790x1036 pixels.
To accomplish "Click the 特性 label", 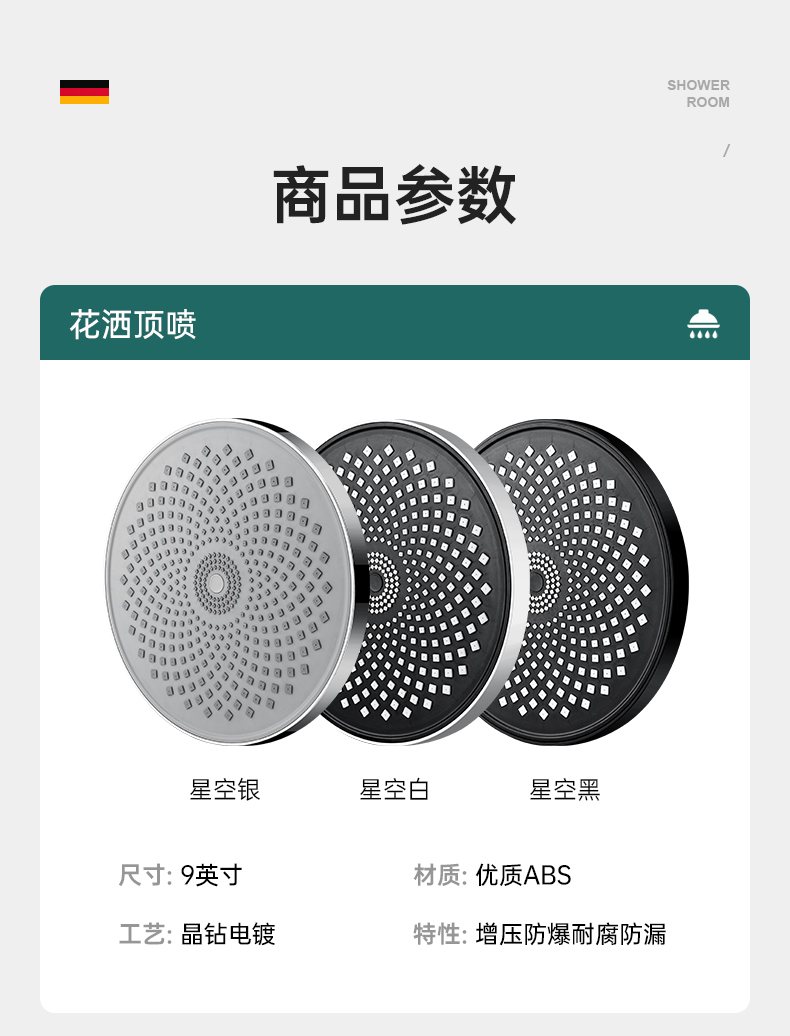I will (440, 934).
